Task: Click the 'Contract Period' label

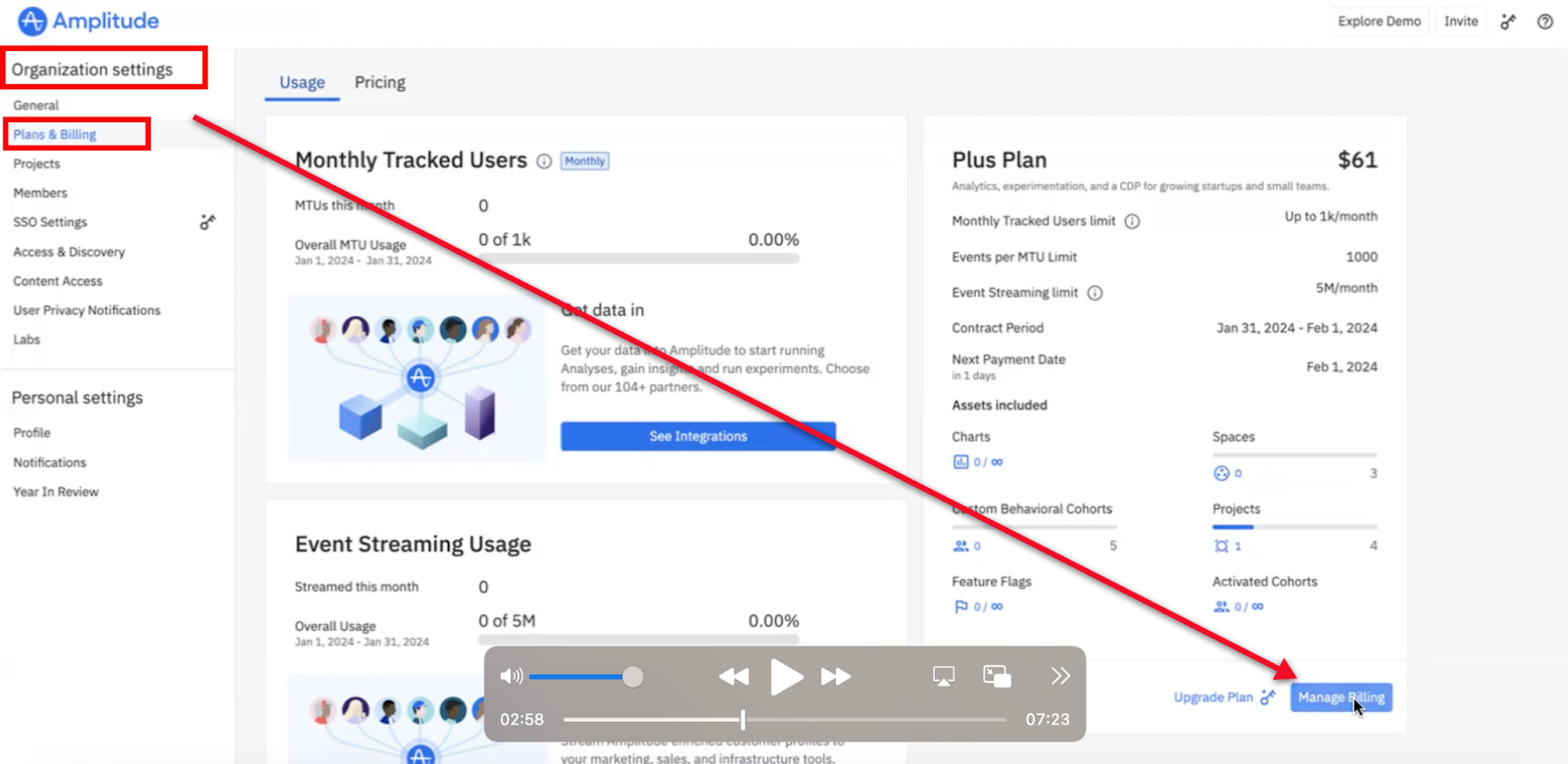Action: coord(998,328)
